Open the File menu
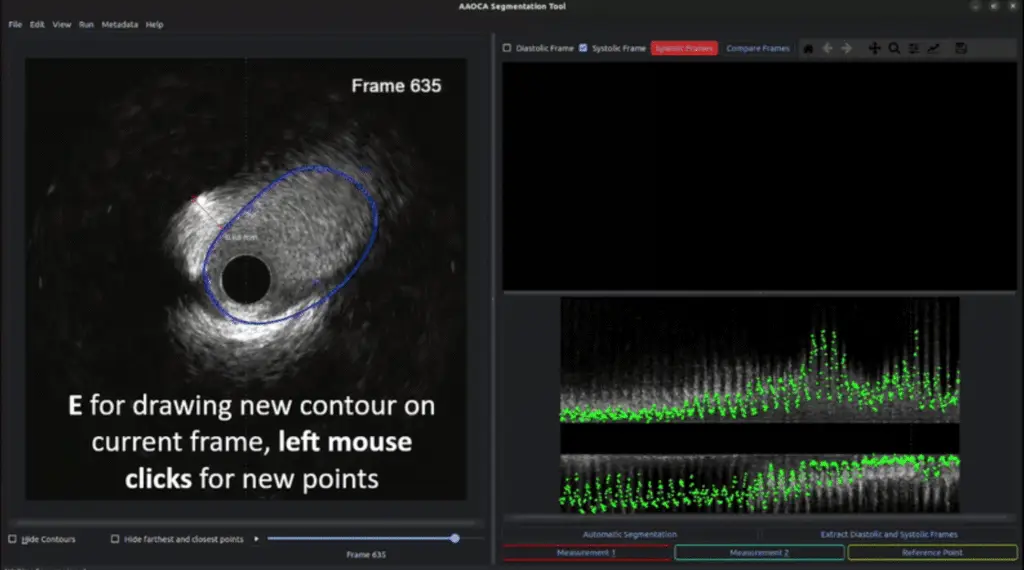The width and height of the screenshot is (1024, 570). pyautogui.click(x=15, y=24)
